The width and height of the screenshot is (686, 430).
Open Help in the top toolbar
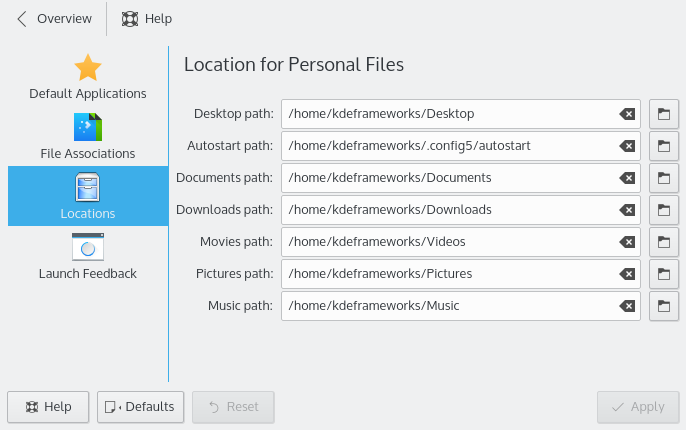[x=146, y=19]
